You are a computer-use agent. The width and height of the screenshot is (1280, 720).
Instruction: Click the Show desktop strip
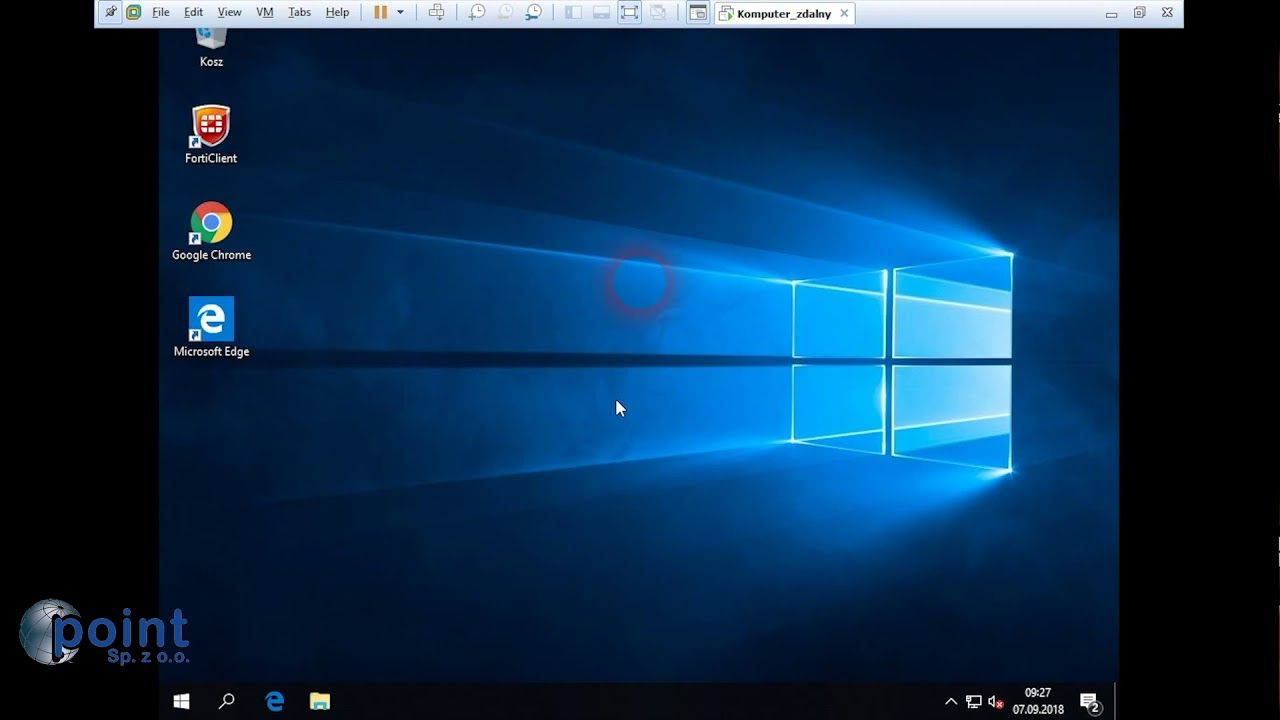pos(1116,702)
